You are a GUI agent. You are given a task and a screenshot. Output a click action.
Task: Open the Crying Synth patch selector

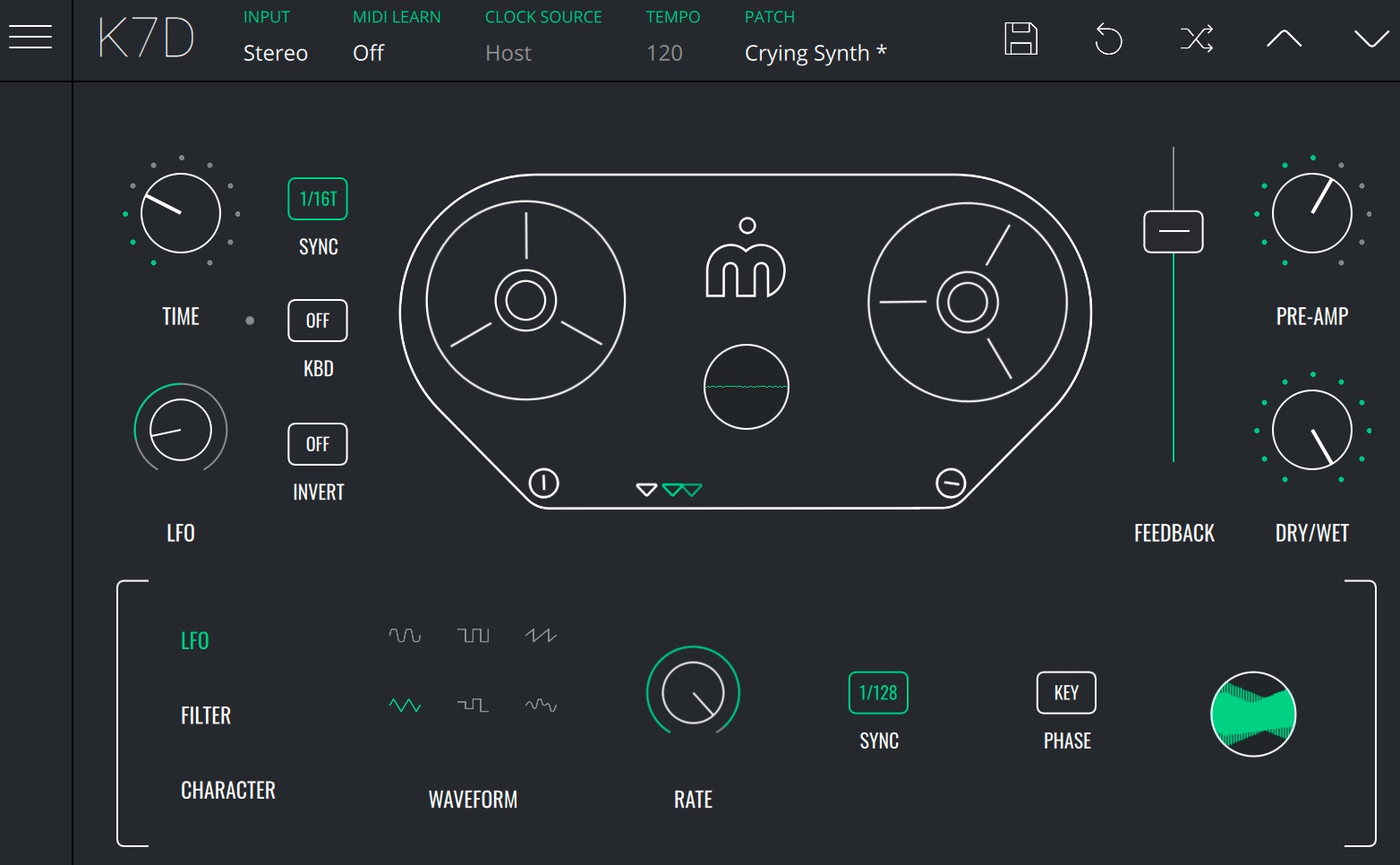coord(815,53)
